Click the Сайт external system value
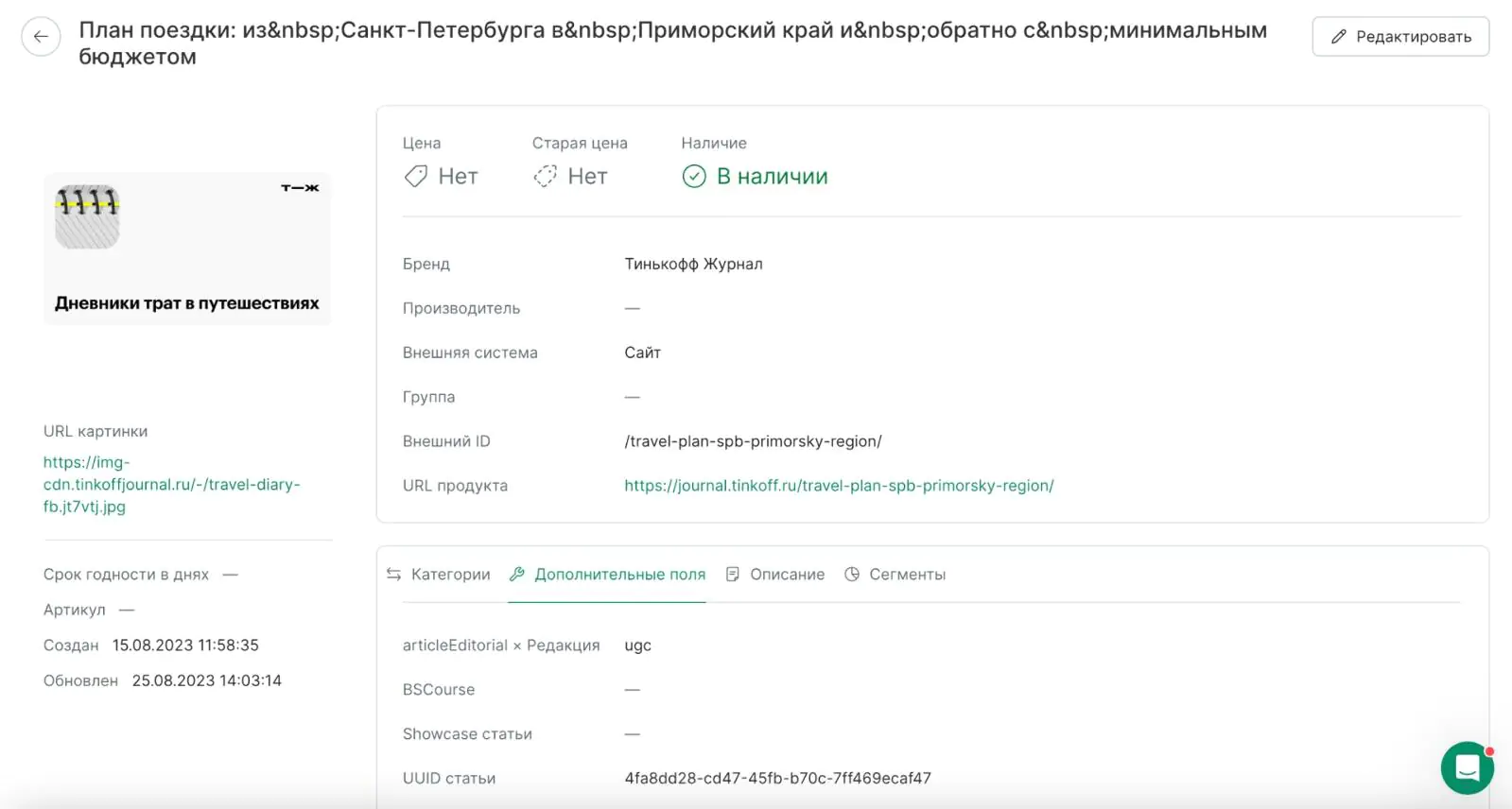 coord(642,353)
